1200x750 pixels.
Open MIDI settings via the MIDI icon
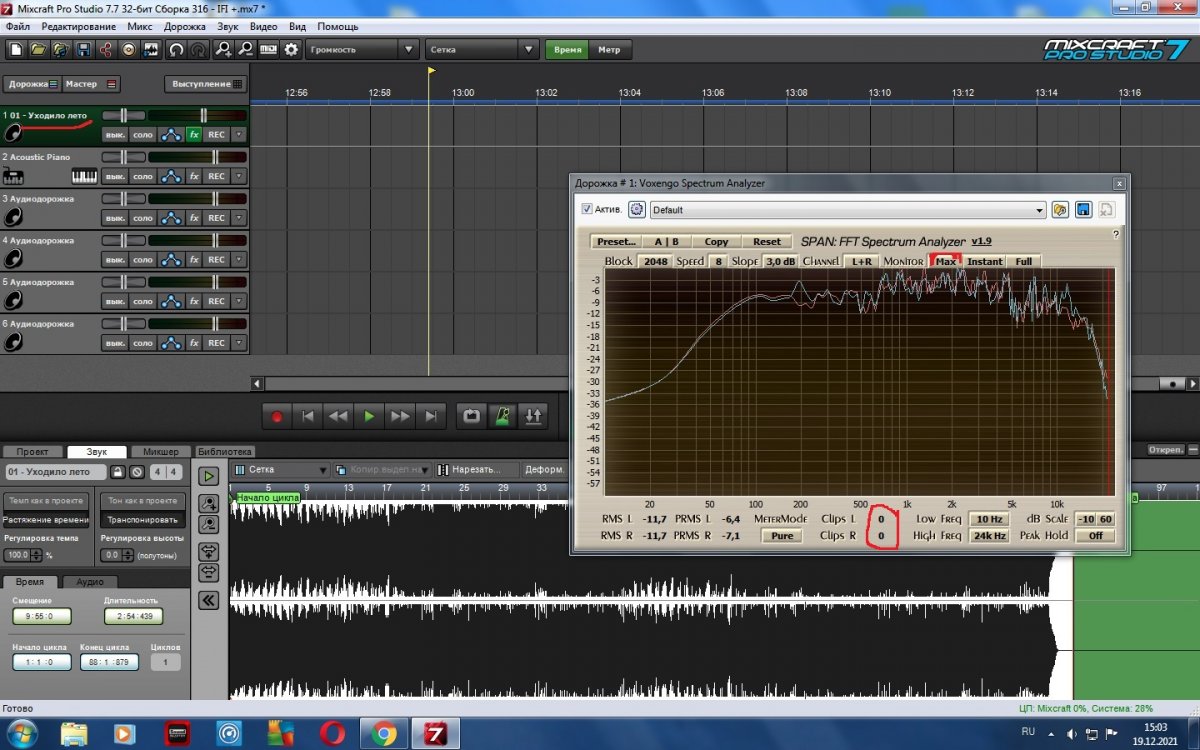[269, 49]
